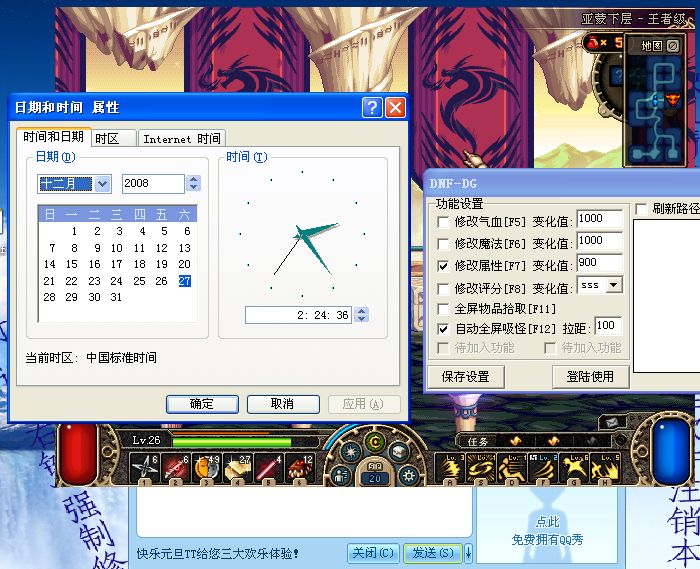Click the blue MP orb
This screenshot has height=569, width=700.
[x=671, y=452]
